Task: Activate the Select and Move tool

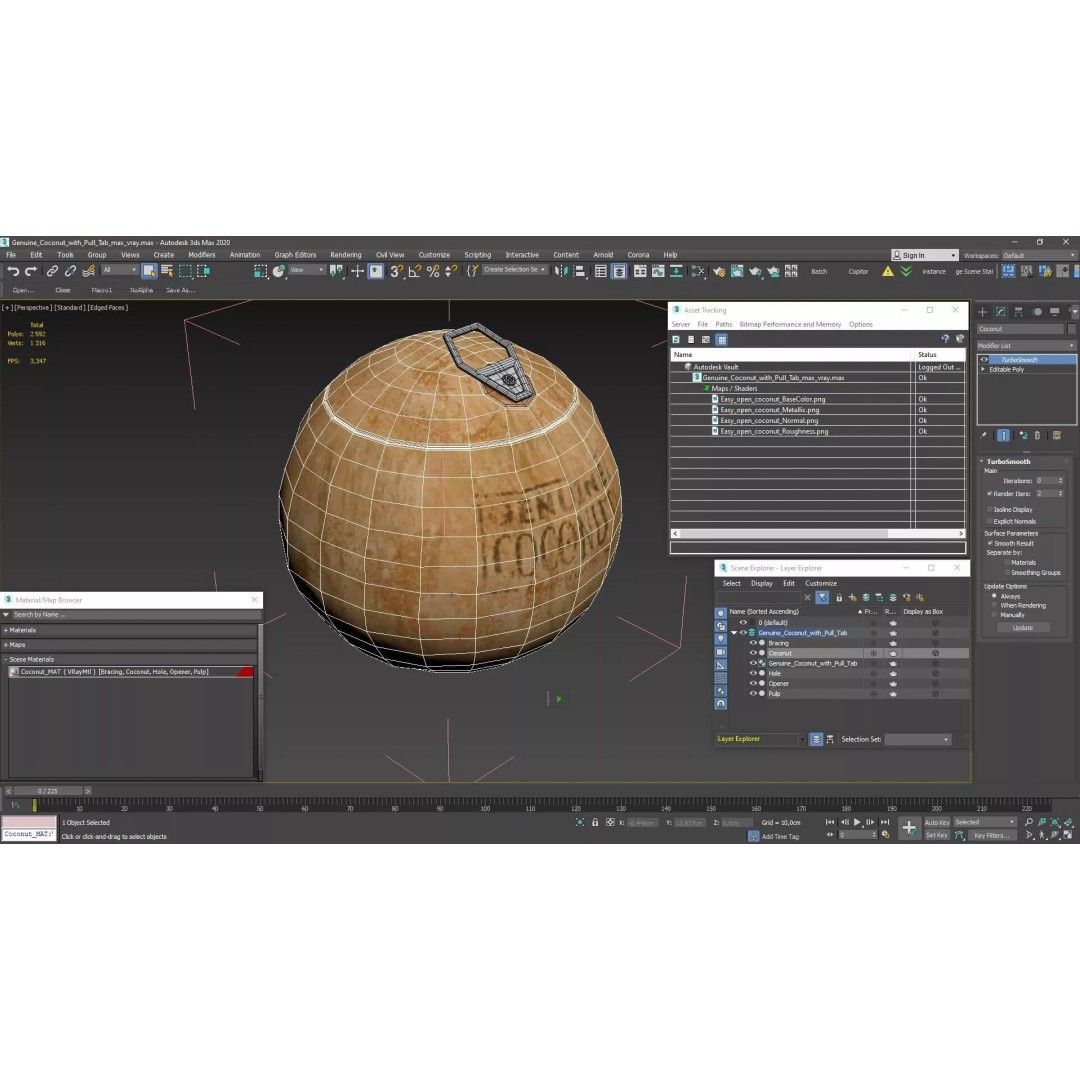Action: (357, 271)
